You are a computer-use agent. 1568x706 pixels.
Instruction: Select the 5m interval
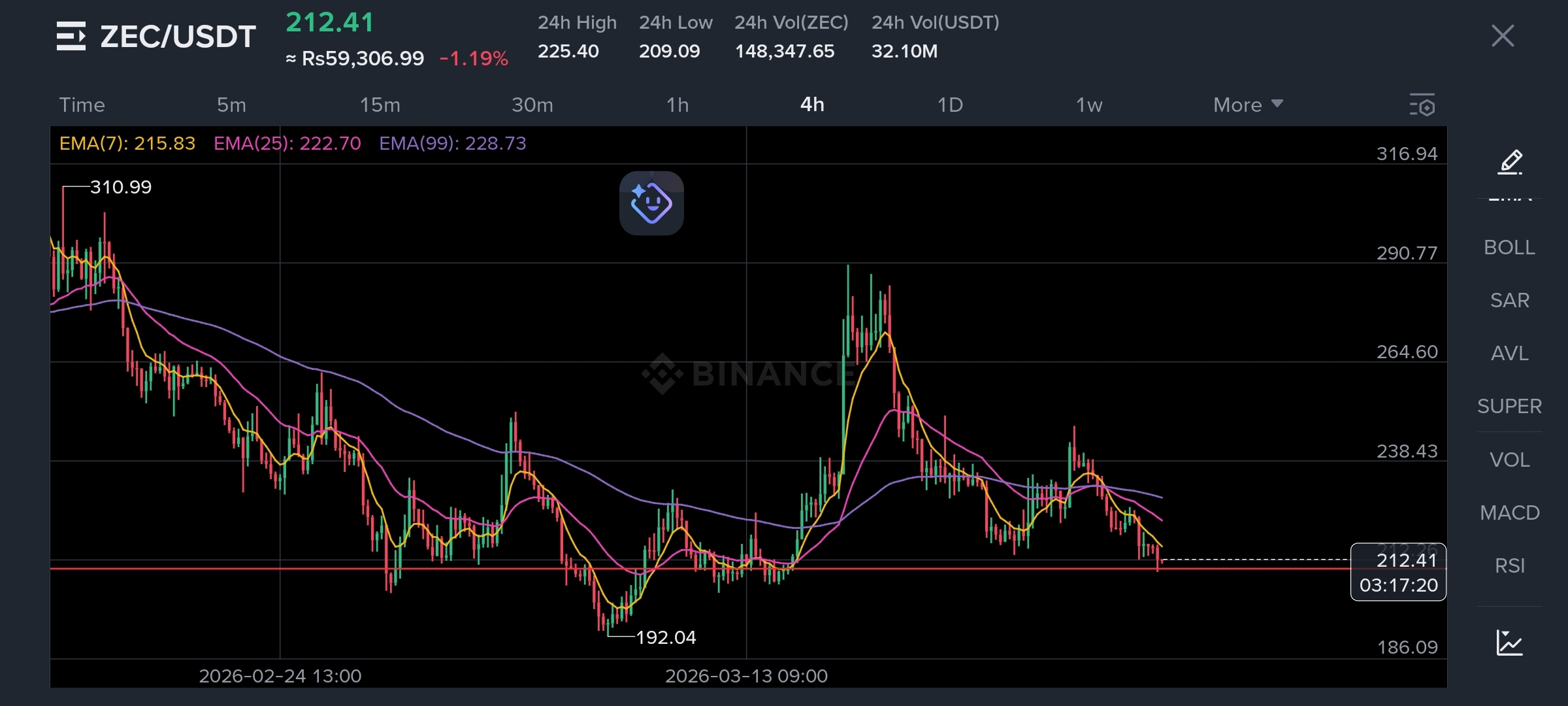(231, 105)
